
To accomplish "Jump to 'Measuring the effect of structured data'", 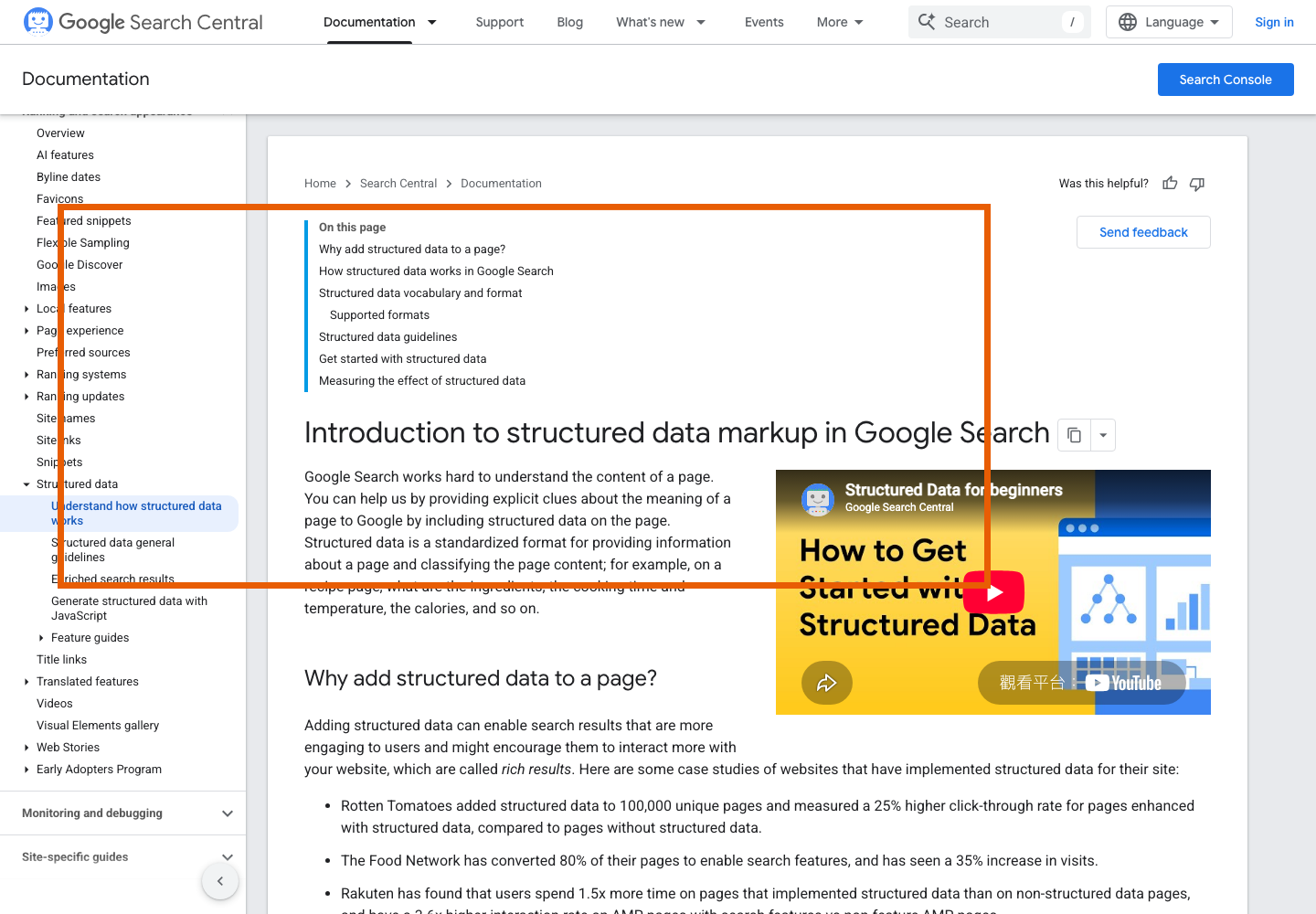I will 422,381.
